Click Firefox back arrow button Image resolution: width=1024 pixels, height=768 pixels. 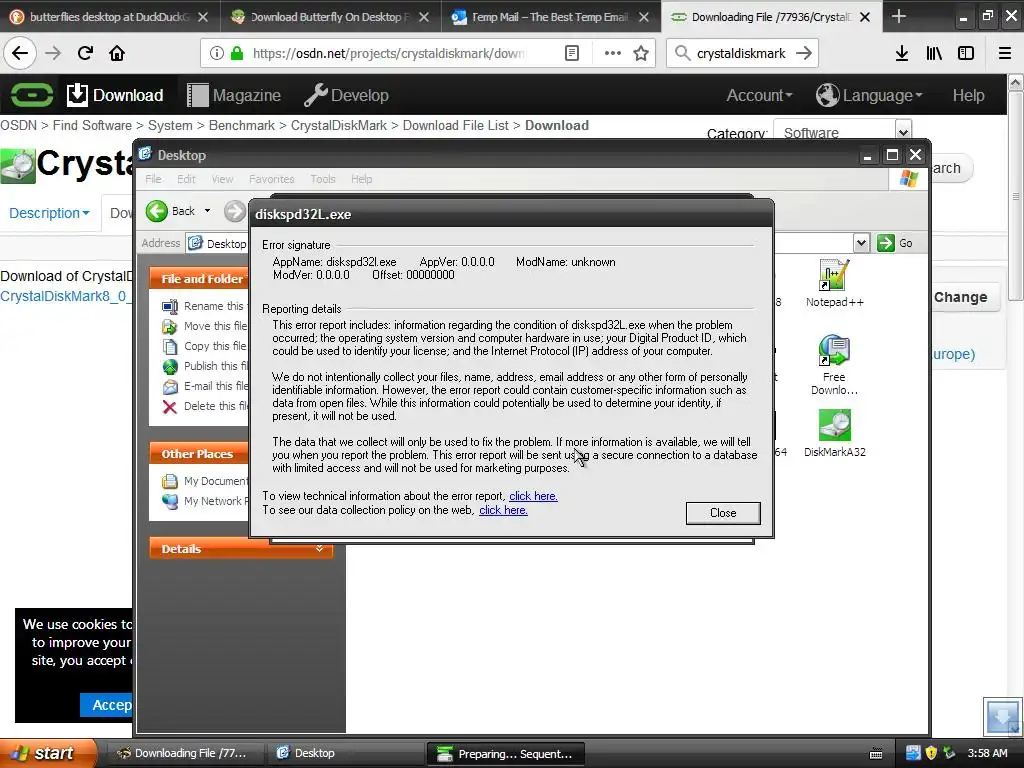pos(20,53)
